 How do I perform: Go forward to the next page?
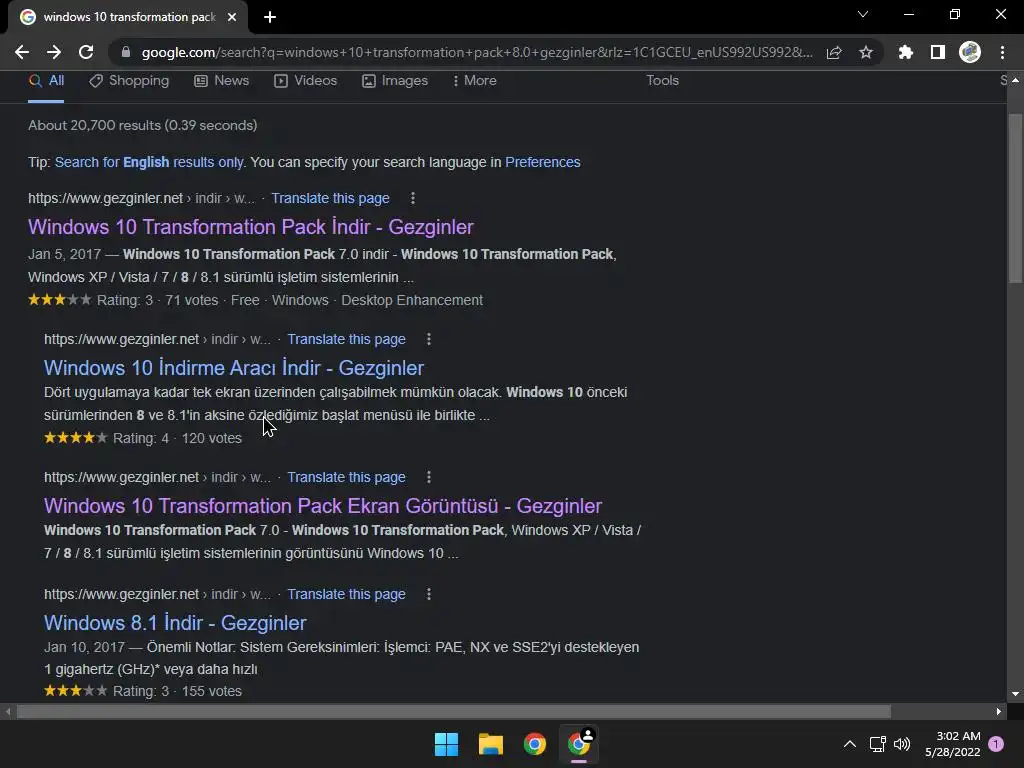coord(54,52)
